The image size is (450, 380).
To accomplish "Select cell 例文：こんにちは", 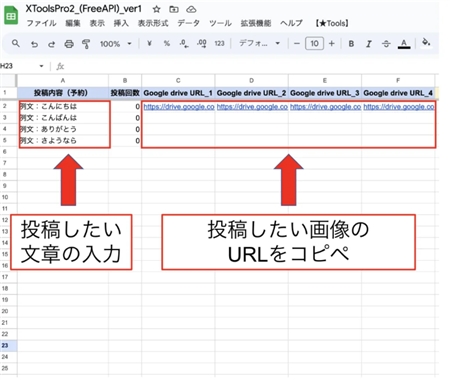I will (x=63, y=106).
